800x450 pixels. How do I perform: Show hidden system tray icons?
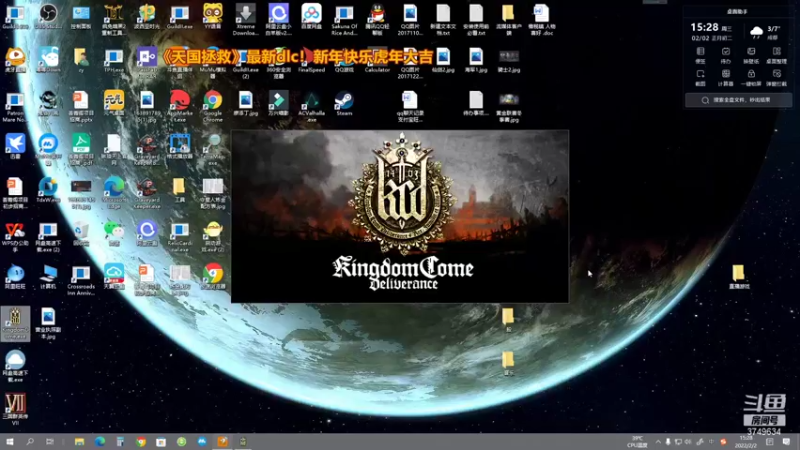[x=658, y=442]
